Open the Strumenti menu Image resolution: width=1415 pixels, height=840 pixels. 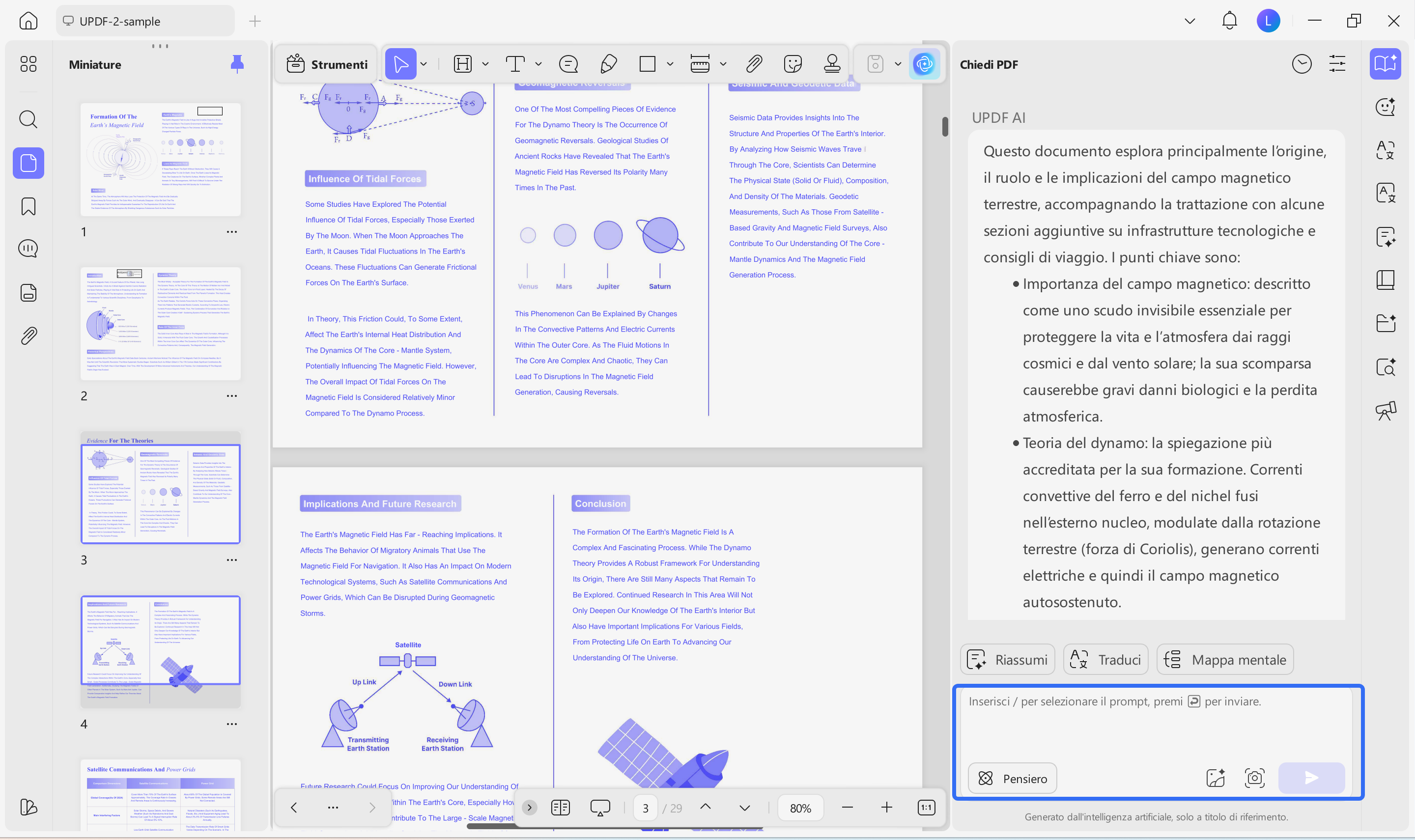(327, 64)
